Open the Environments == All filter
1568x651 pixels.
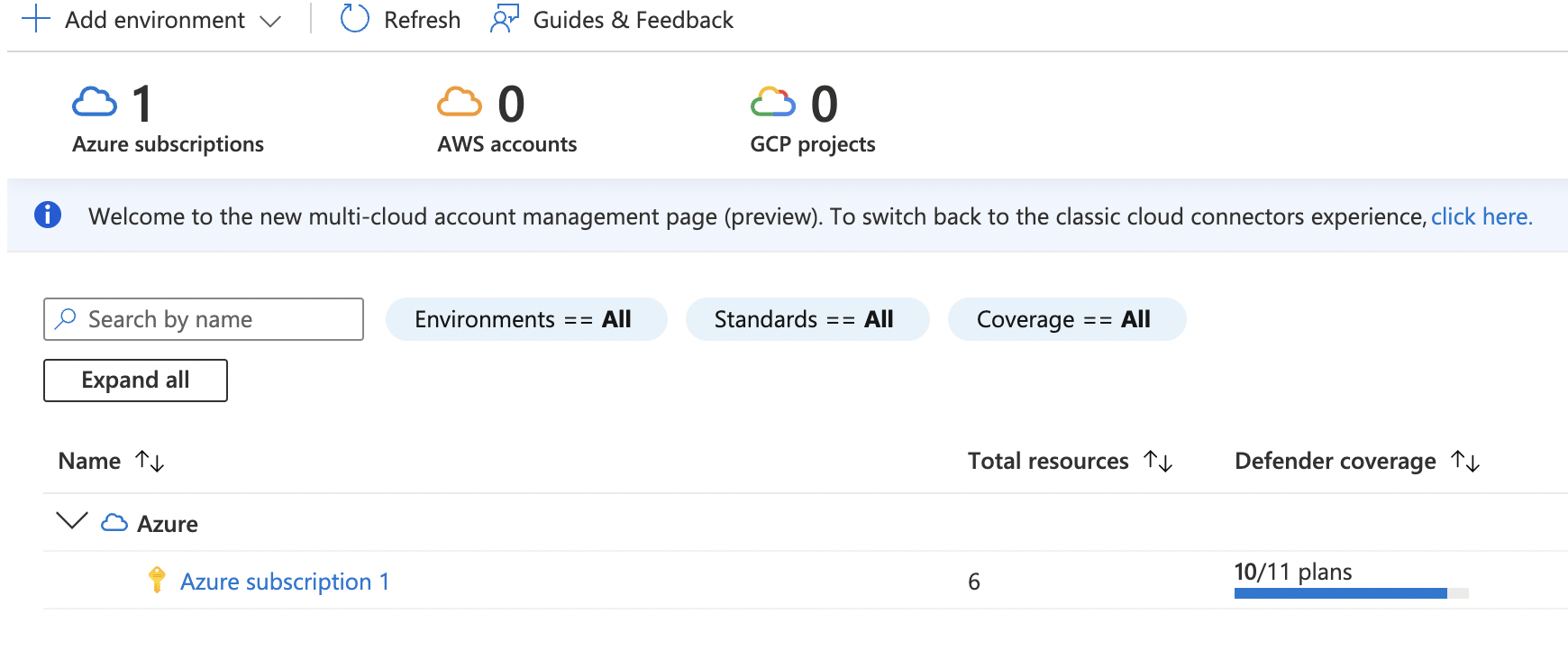tap(526, 319)
